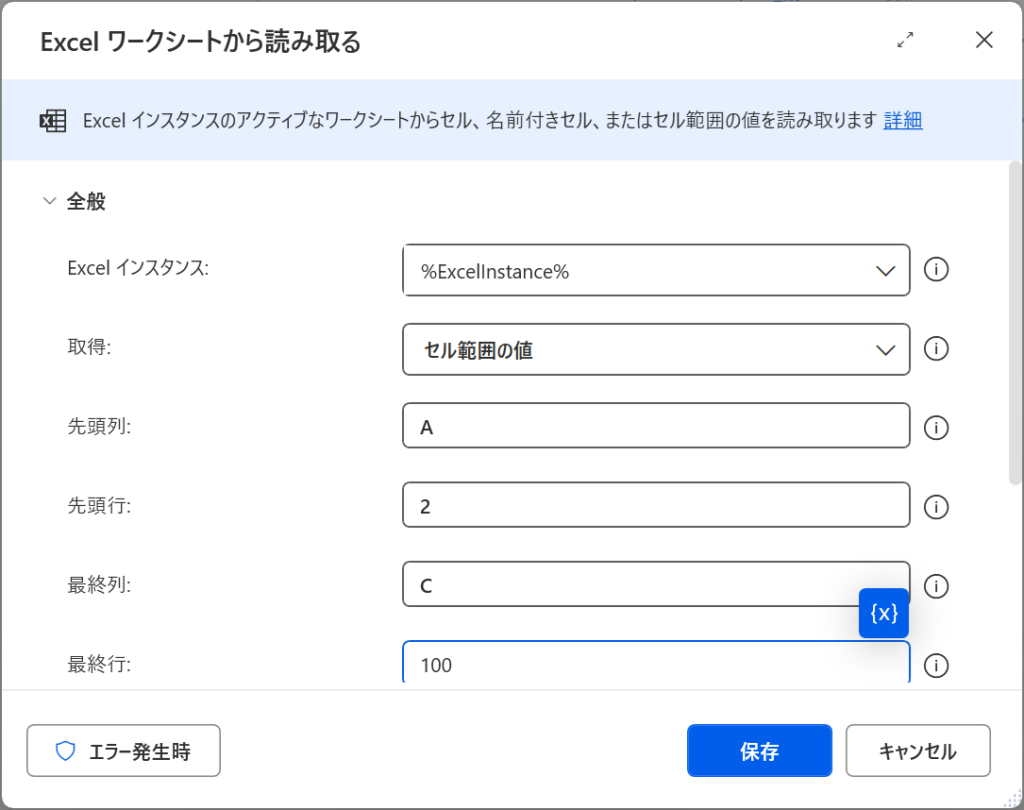This screenshot has height=810, width=1024.
Task: Click the dialog vertical scrollbar
Action: [x=1015, y=323]
